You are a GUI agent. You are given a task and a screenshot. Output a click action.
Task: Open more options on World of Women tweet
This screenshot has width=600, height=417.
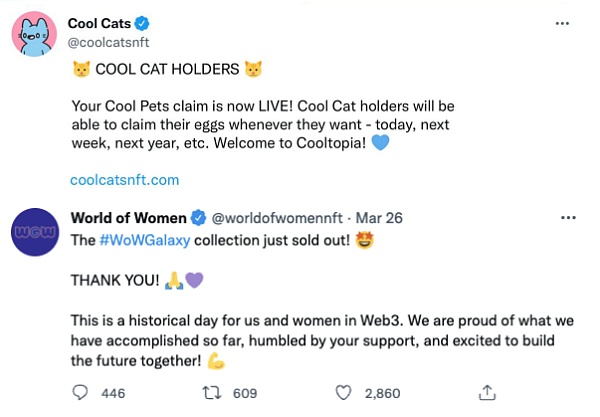point(568,217)
